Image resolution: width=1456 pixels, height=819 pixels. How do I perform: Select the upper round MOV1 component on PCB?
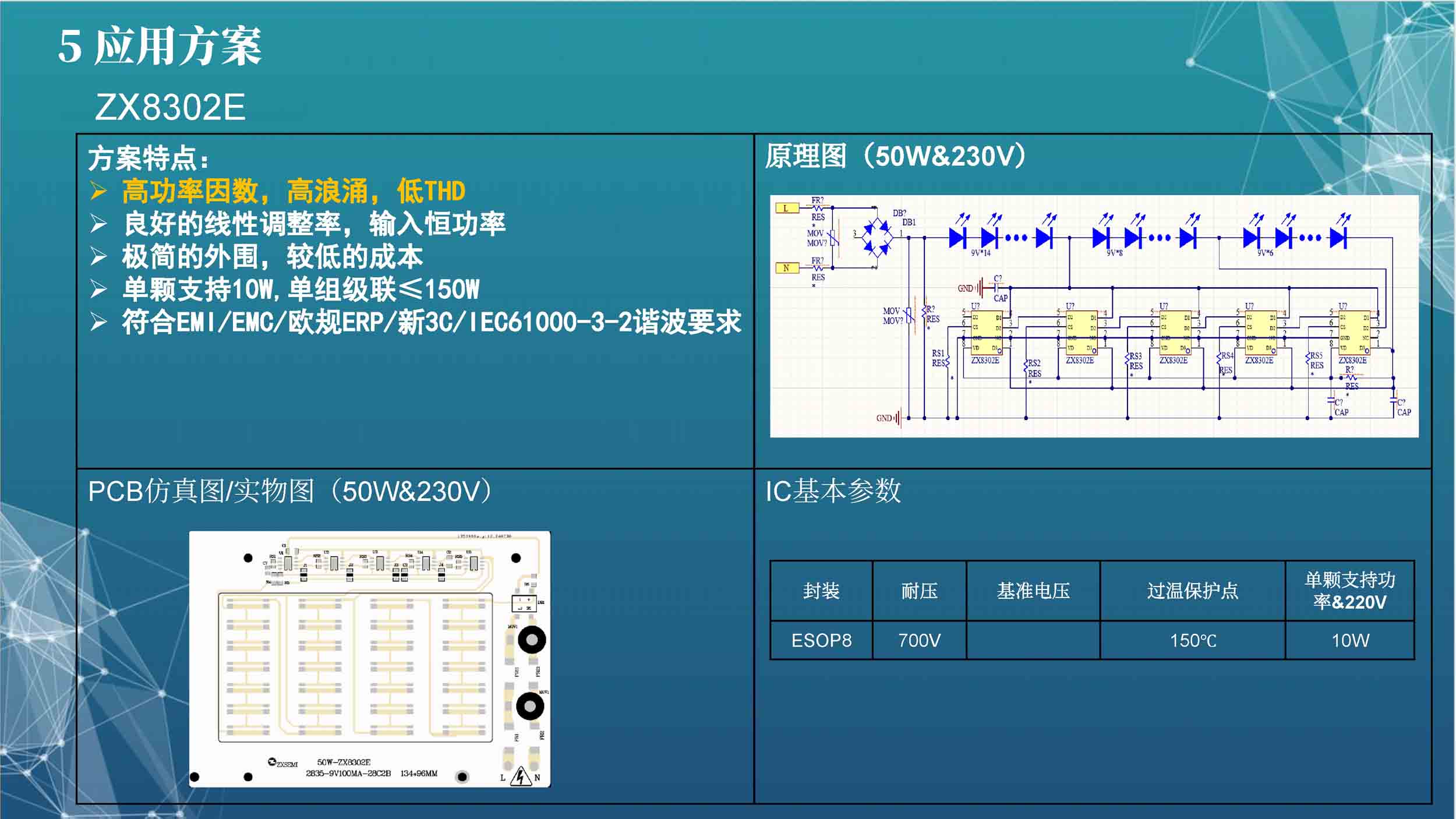(531, 640)
